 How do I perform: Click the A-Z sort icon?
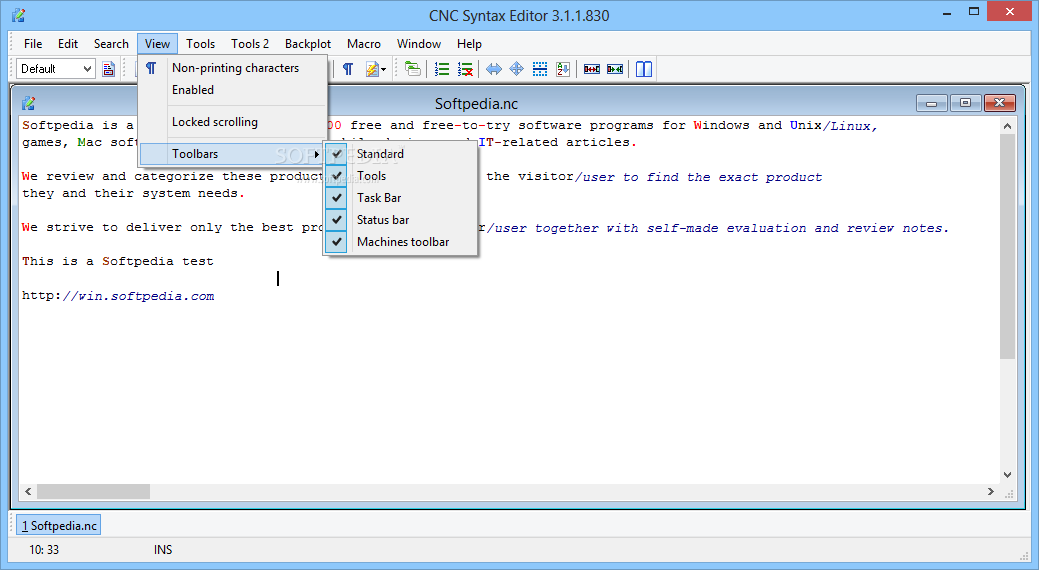coord(563,69)
